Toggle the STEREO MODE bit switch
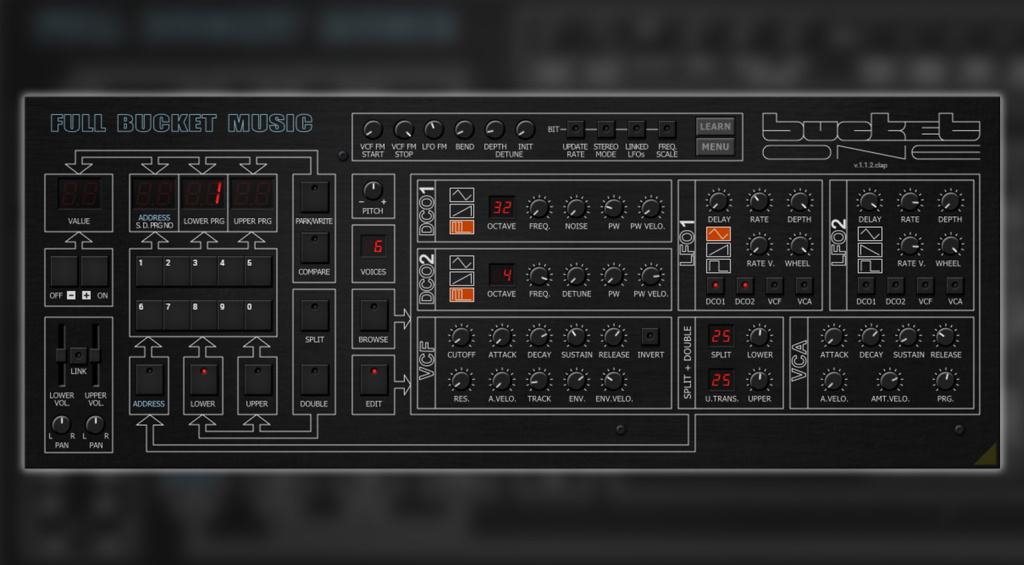 [x=606, y=129]
